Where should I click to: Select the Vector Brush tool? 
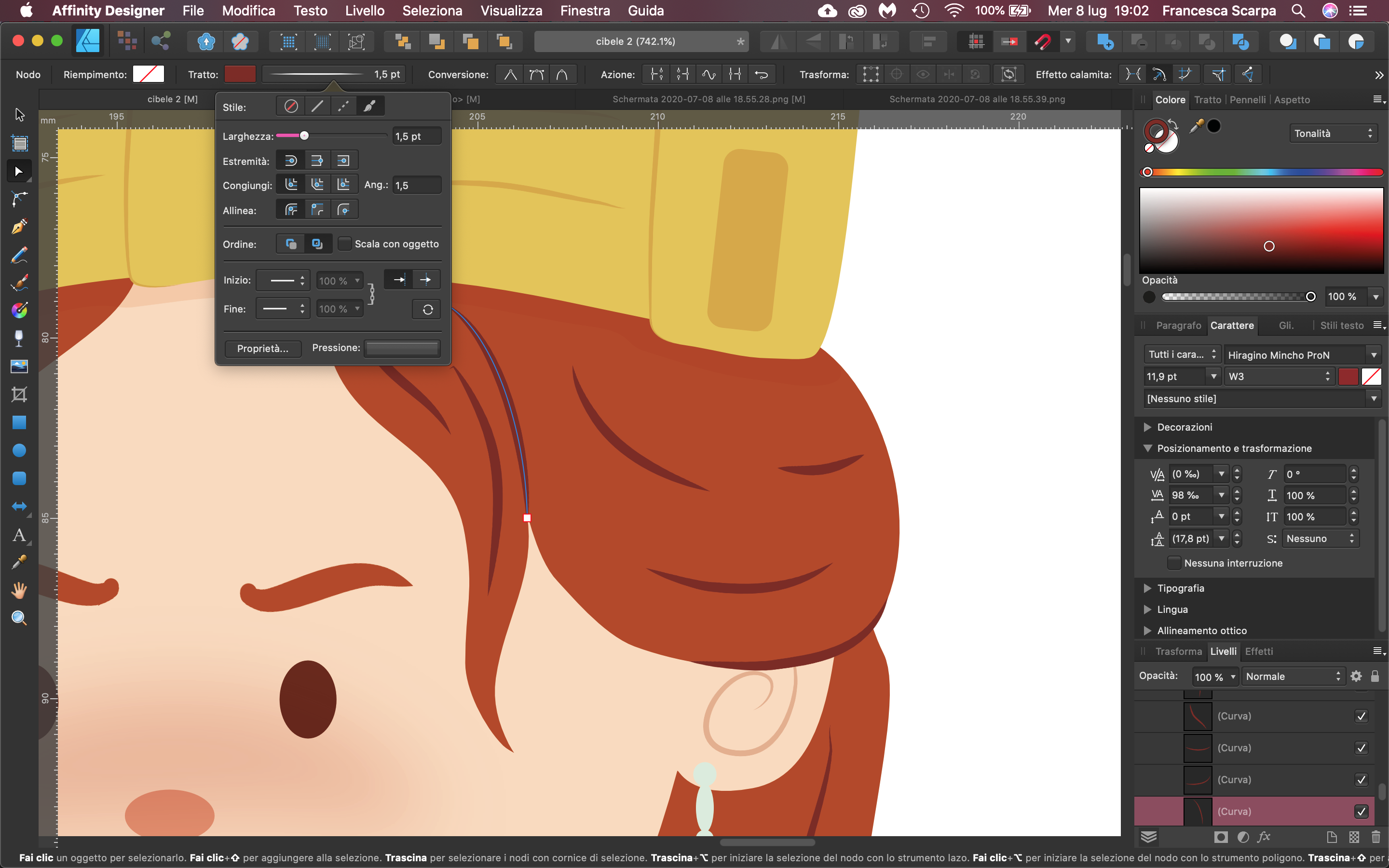19,283
